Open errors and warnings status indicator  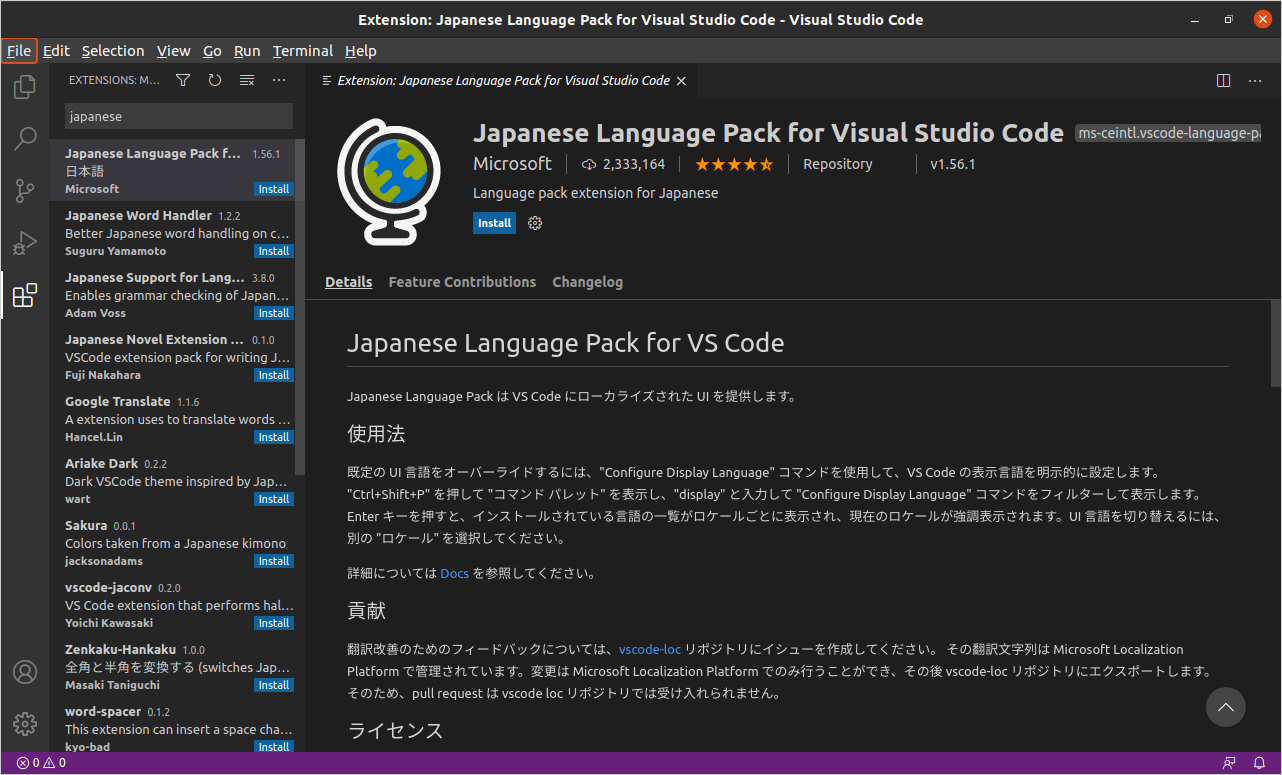click(x=41, y=763)
